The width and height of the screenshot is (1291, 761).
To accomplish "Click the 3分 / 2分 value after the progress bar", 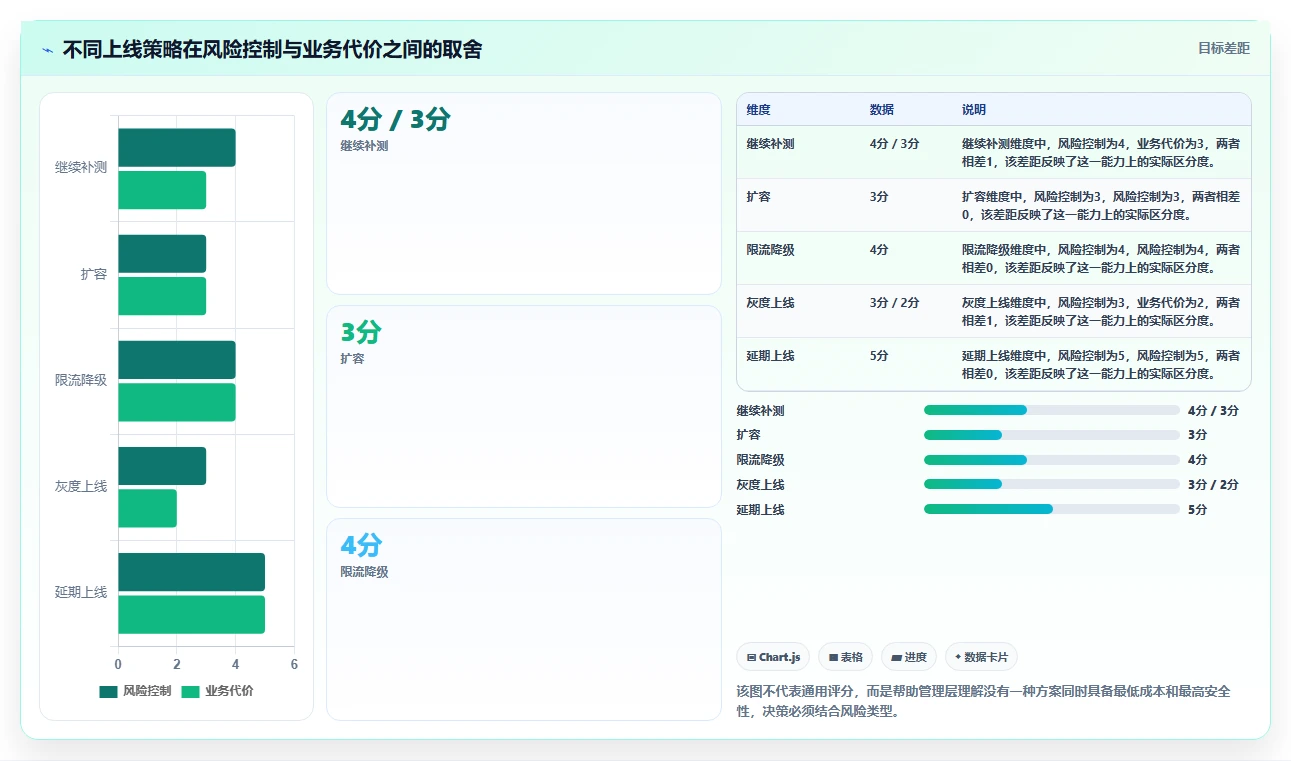I will click(x=1213, y=485).
